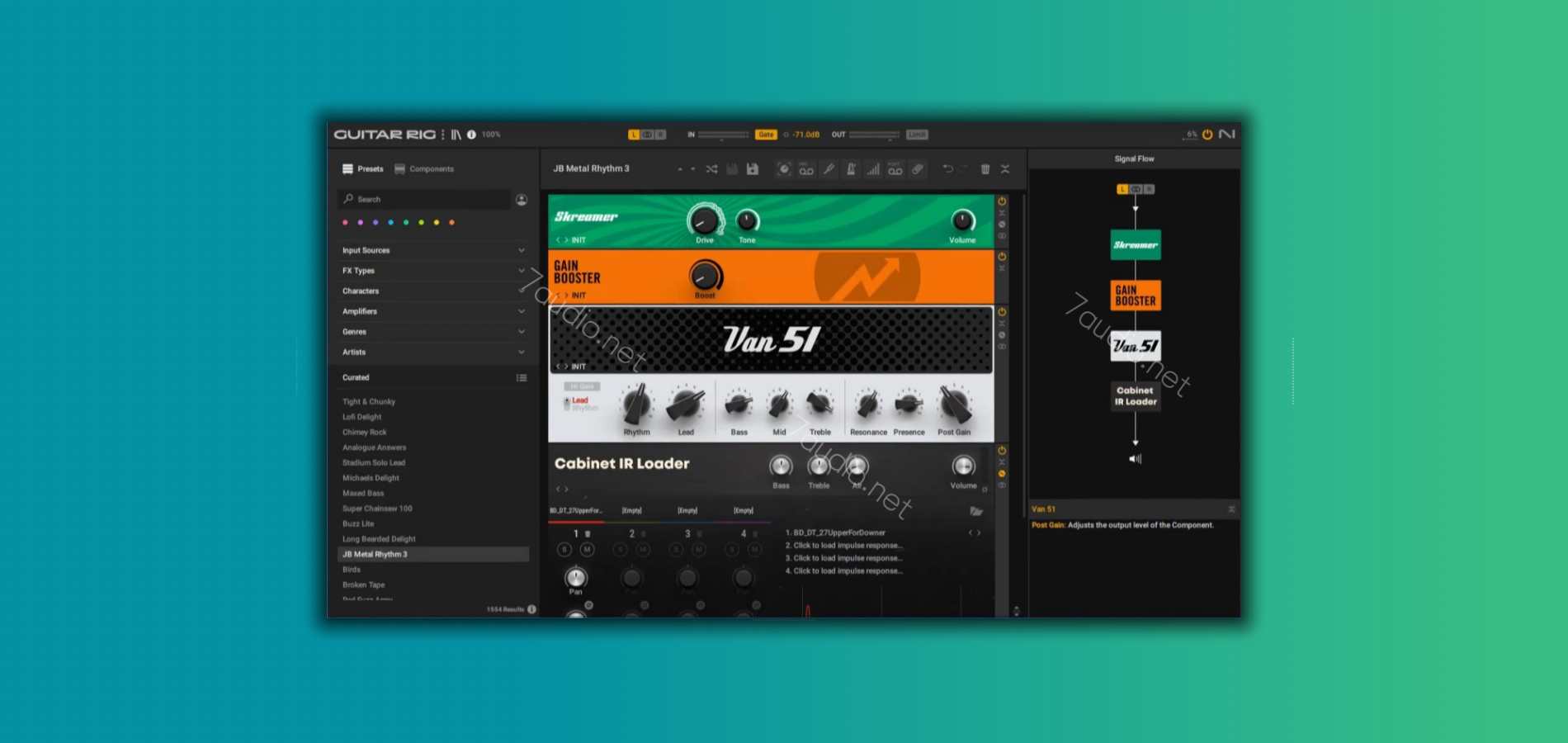
Task: Click the pink color tag filter dot
Action: [x=345, y=223]
